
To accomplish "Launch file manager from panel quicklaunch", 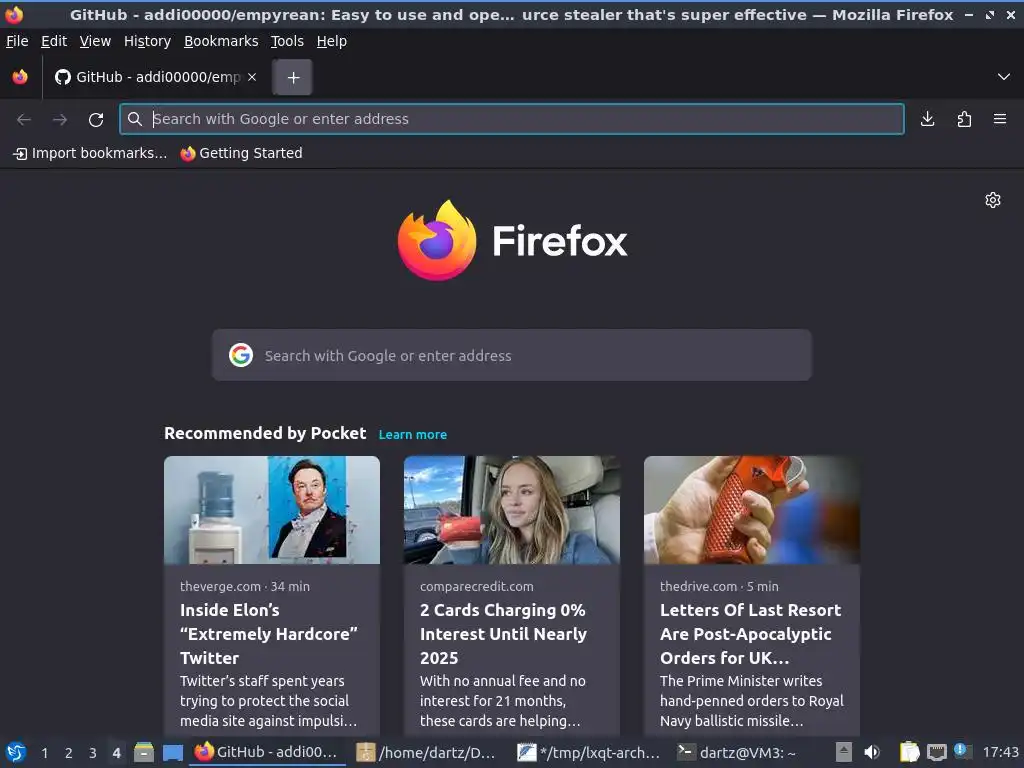I will (144, 753).
